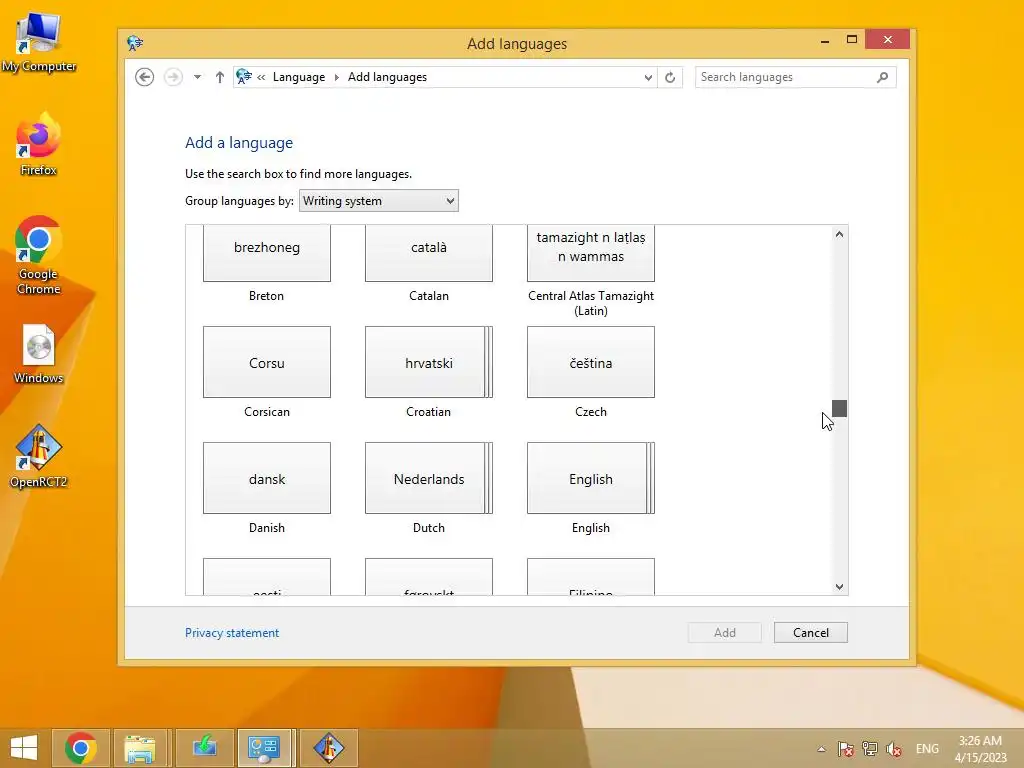Open My Computer desktop icon
Viewport: 1024px width, 768px height.
tap(39, 42)
